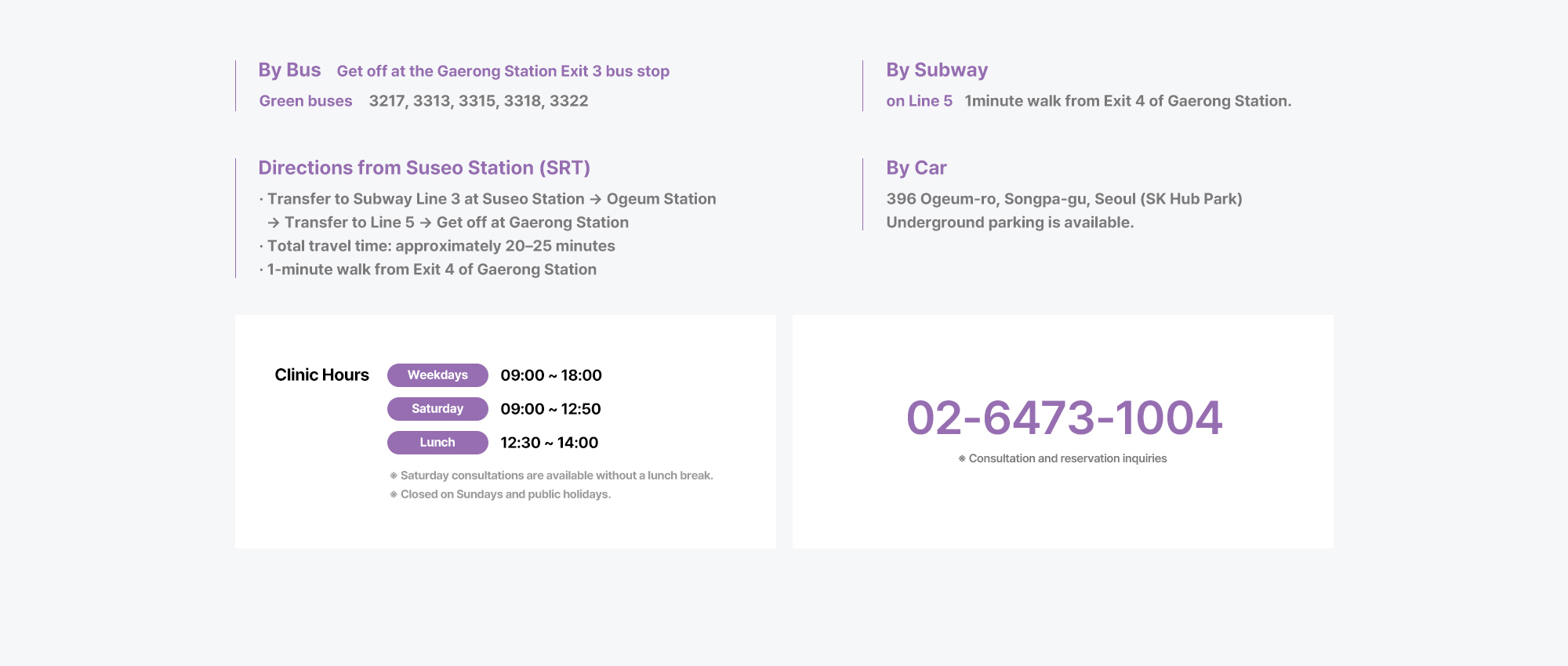The width and height of the screenshot is (1568, 666).
Task: Click the 396 Ogeum-ro address text
Action: pyautogui.click(x=1064, y=199)
